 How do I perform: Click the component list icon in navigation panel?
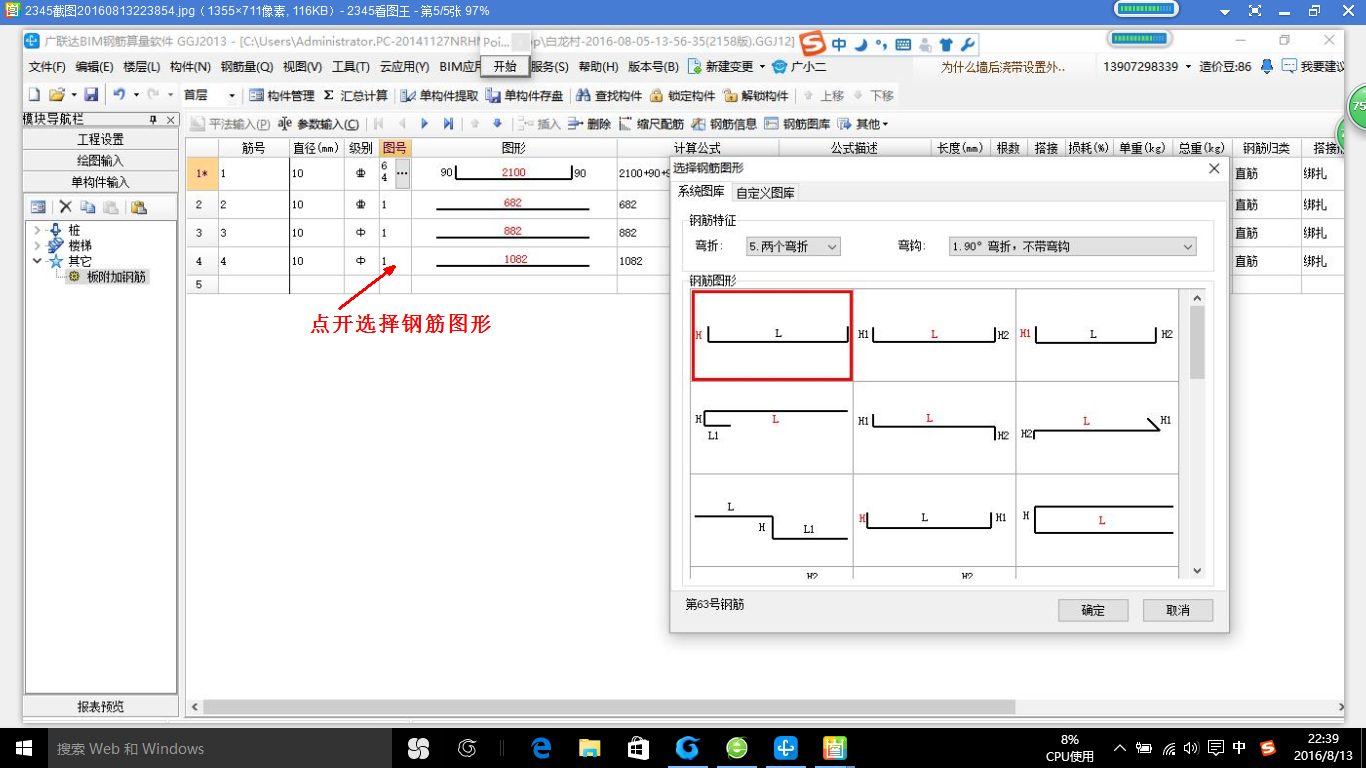(x=38, y=207)
